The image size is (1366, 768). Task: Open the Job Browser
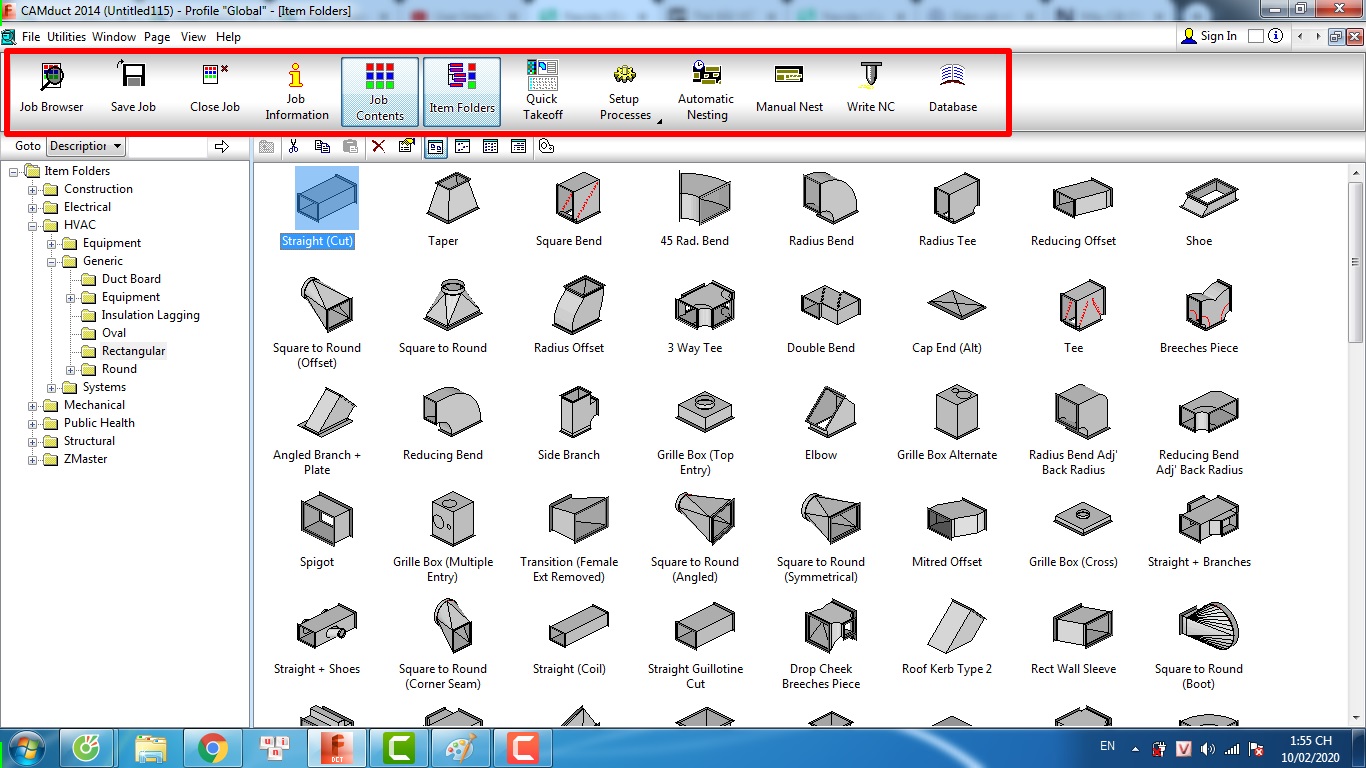pos(52,90)
